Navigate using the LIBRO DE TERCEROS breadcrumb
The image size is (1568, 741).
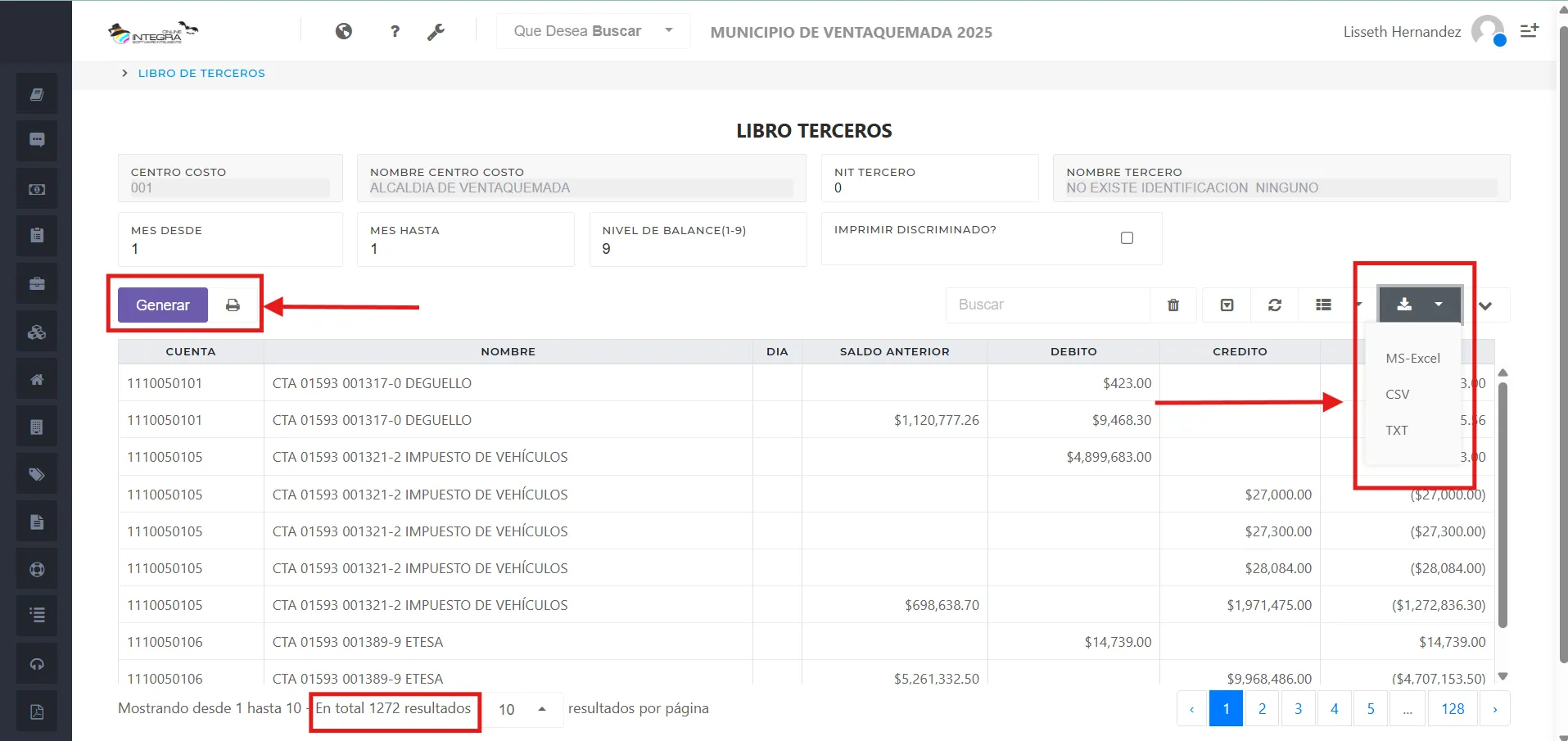coord(201,73)
